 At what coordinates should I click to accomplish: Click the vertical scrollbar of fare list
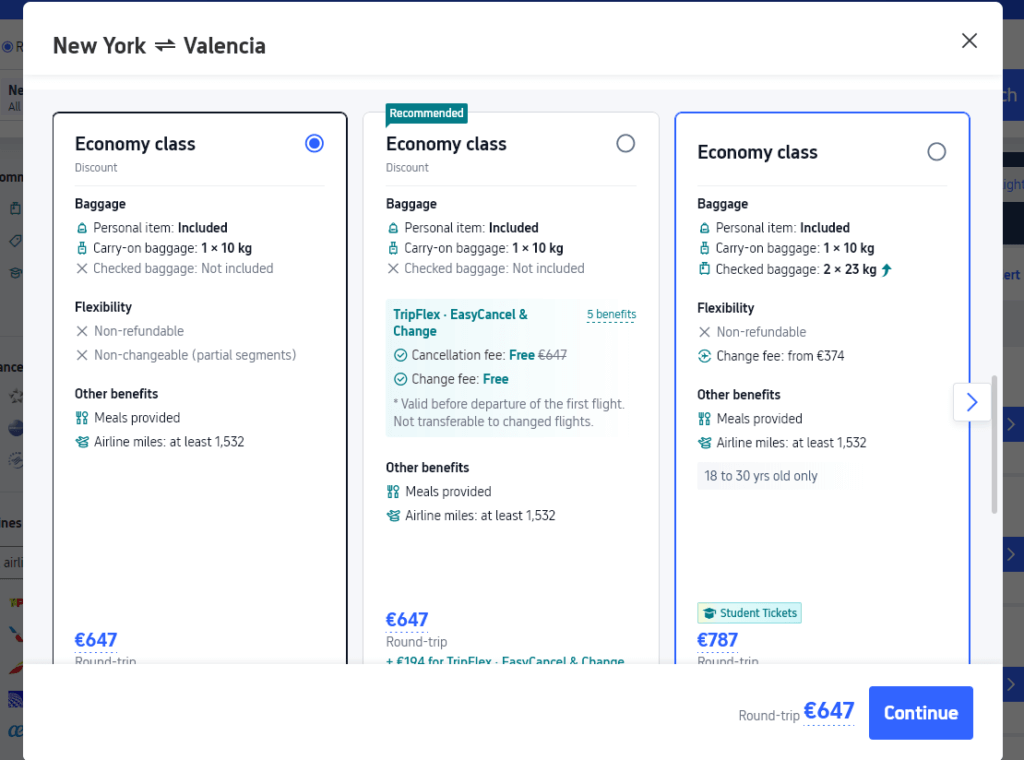(994, 445)
